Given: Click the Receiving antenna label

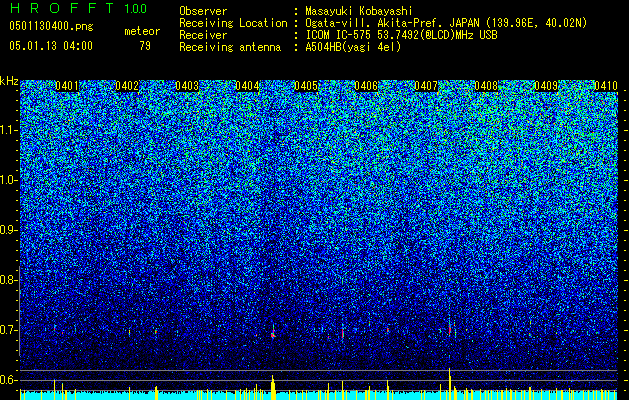Looking at the screenshot, I should point(230,47).
